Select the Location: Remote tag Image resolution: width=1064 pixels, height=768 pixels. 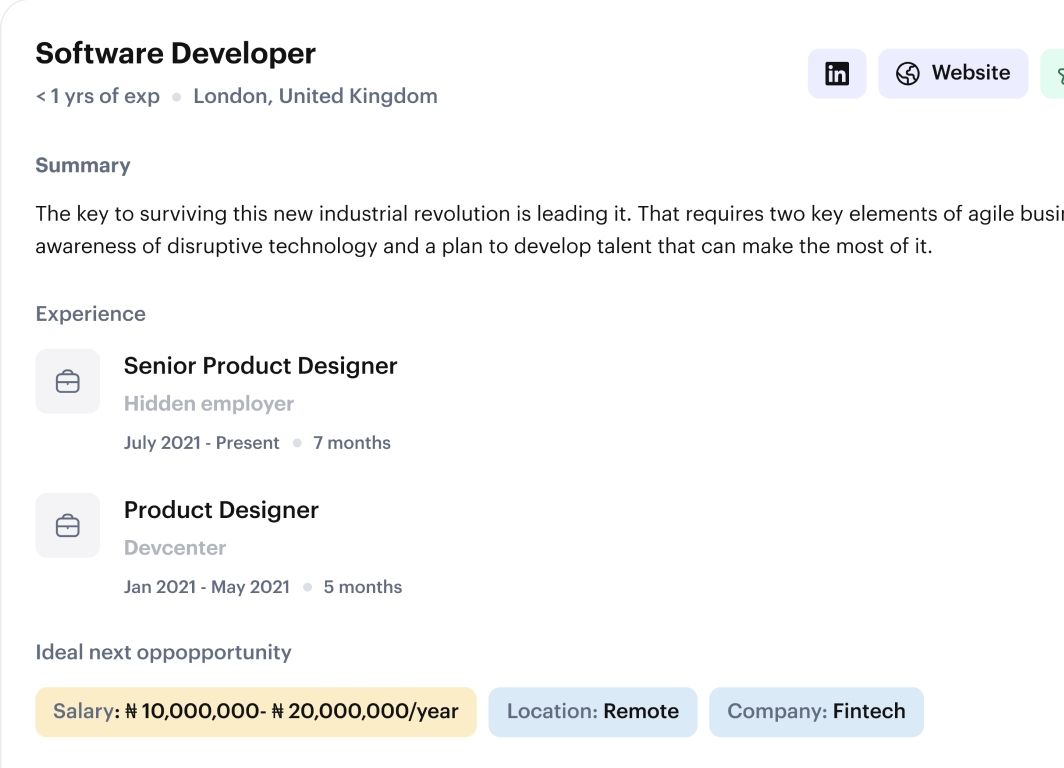point(592,712)
